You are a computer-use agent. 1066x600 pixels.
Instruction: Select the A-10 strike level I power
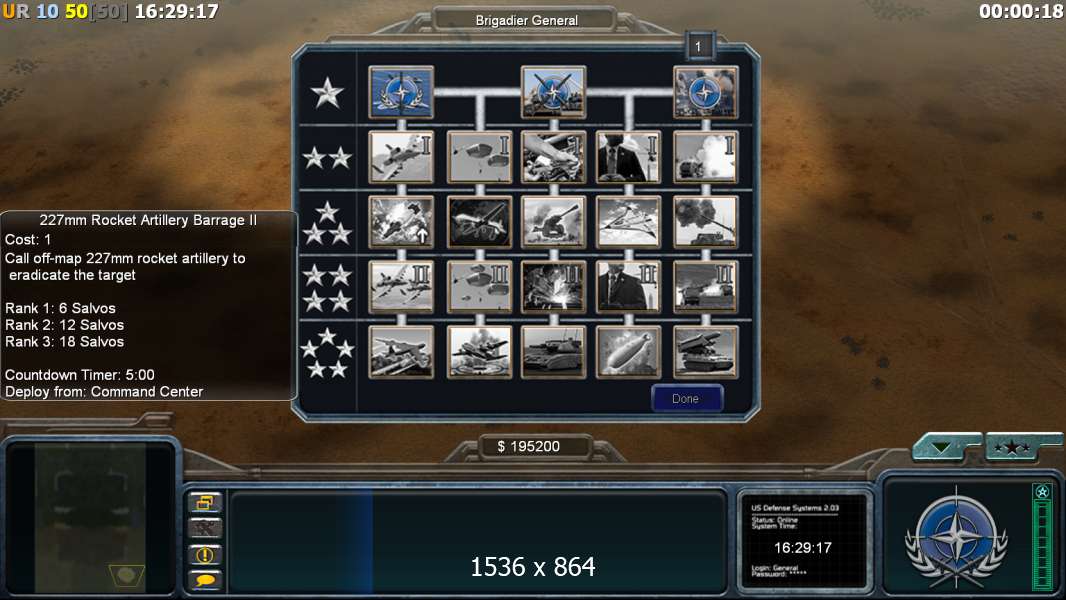click(x=401, y=158)
